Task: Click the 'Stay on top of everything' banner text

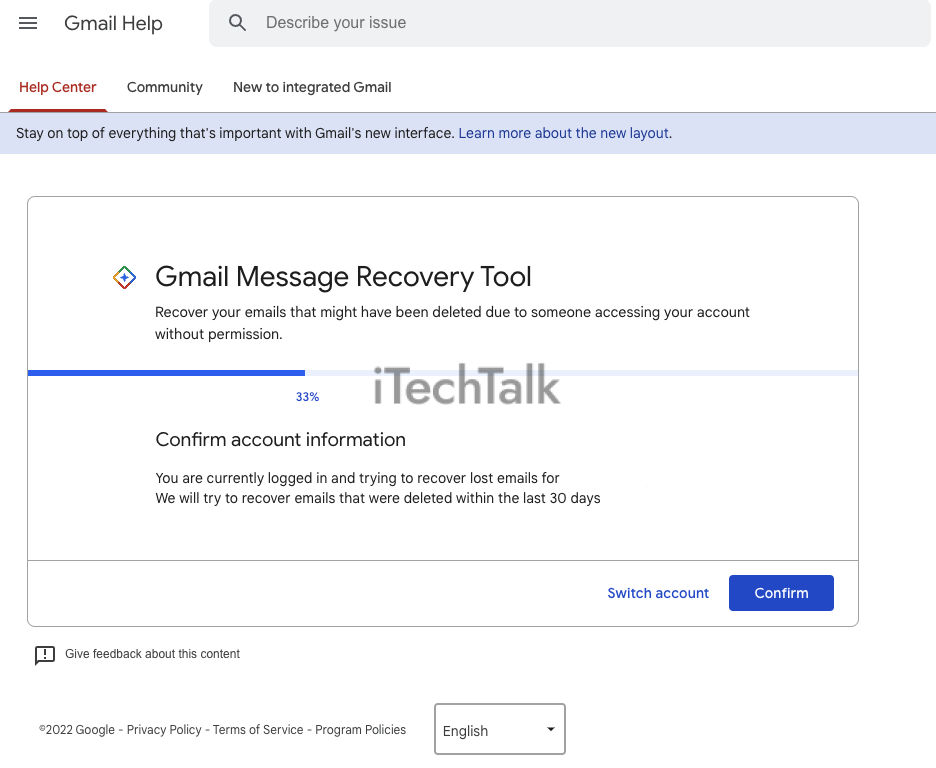Action: (x=235, y=133)
